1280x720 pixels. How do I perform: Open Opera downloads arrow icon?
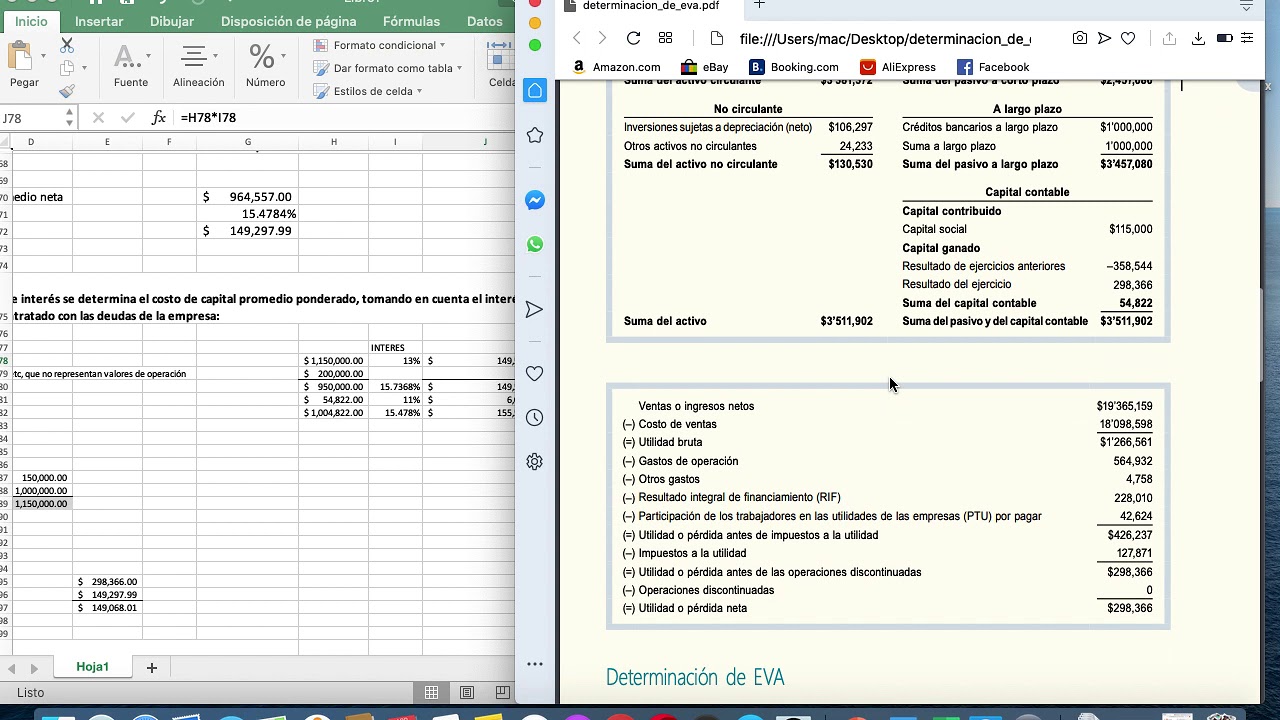[x=1198, y=38]
